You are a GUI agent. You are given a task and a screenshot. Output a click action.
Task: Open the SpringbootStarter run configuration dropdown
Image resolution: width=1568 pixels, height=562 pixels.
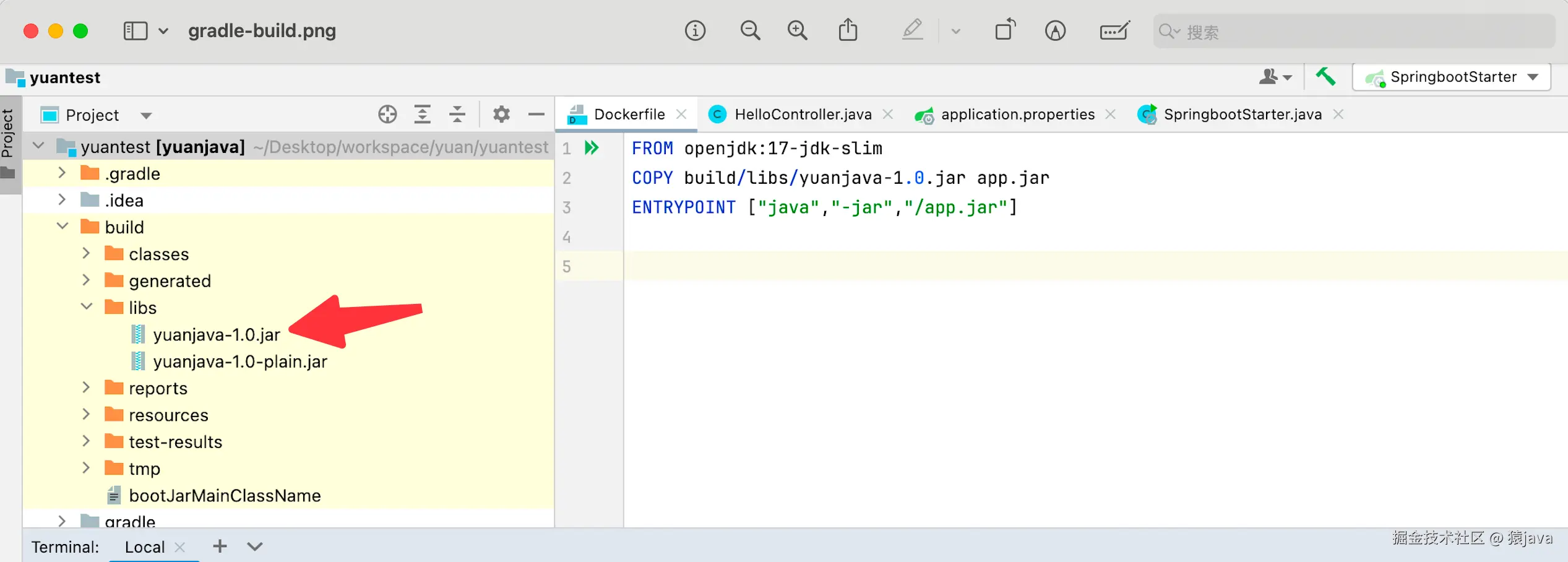pyautogui.click(x=1533, y=77)
